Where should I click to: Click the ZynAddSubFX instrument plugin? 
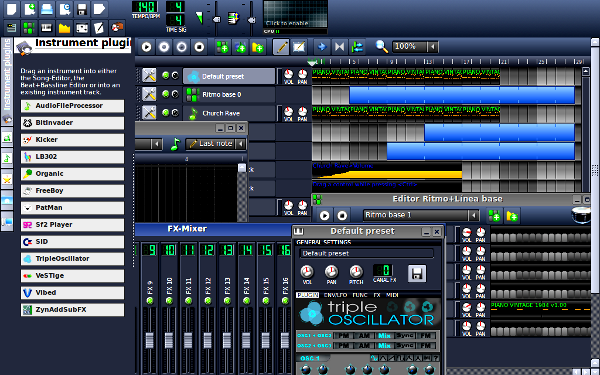[72, 310]
